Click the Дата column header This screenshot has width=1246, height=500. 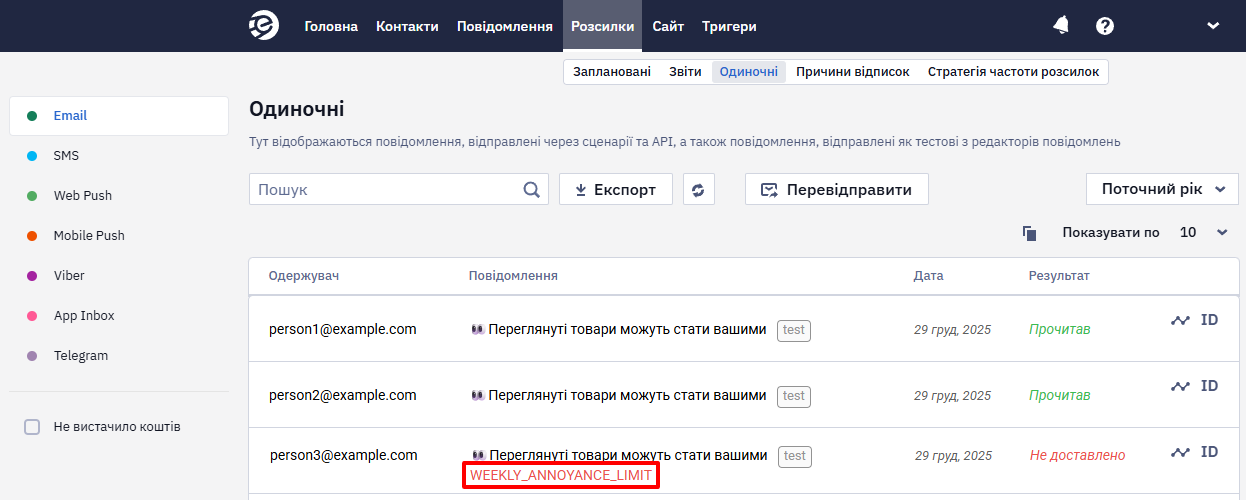click(928, 276)
